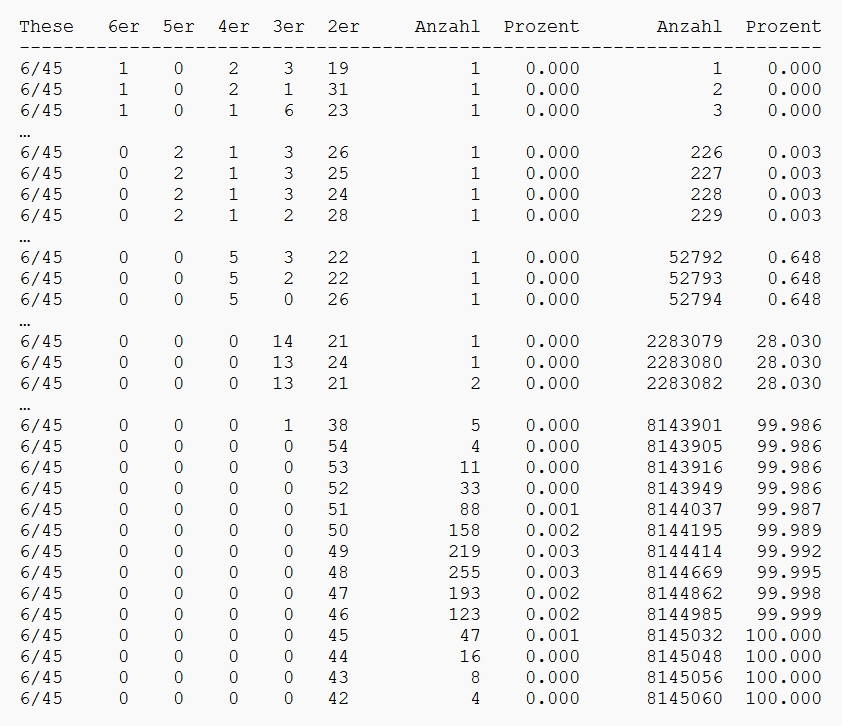Select the "5er" column header
The image size is (842, 726).
(178, 27)
